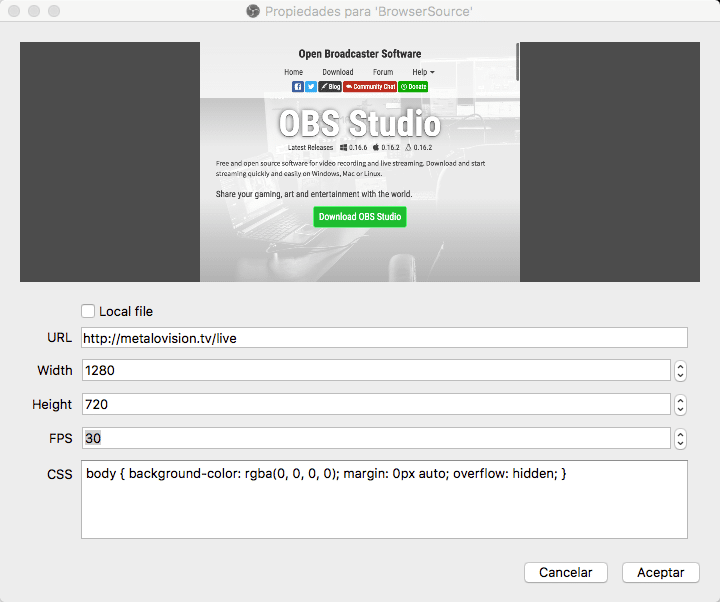Click the Windows release icon 0.16.6
The height and width of the screenshot is (602, 720).
(x=343, y=147)
